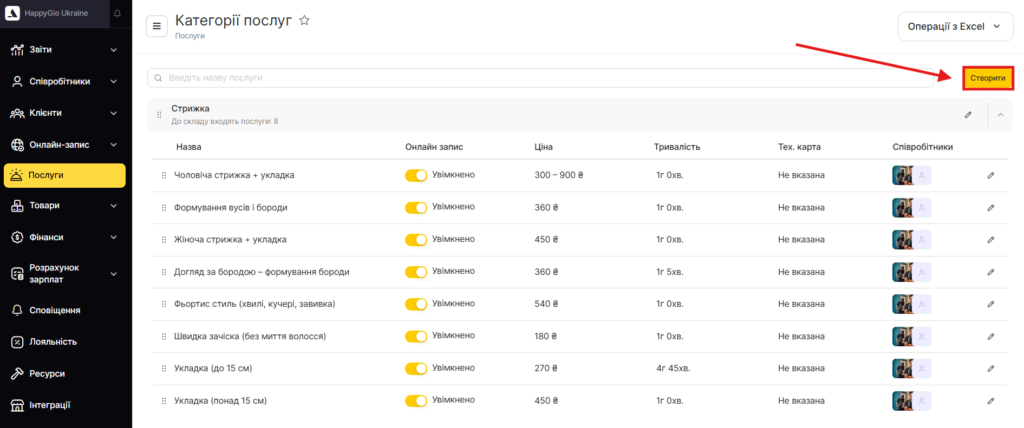Click the edit pencil for Швидка зачіска row

[x=990, y=336]
